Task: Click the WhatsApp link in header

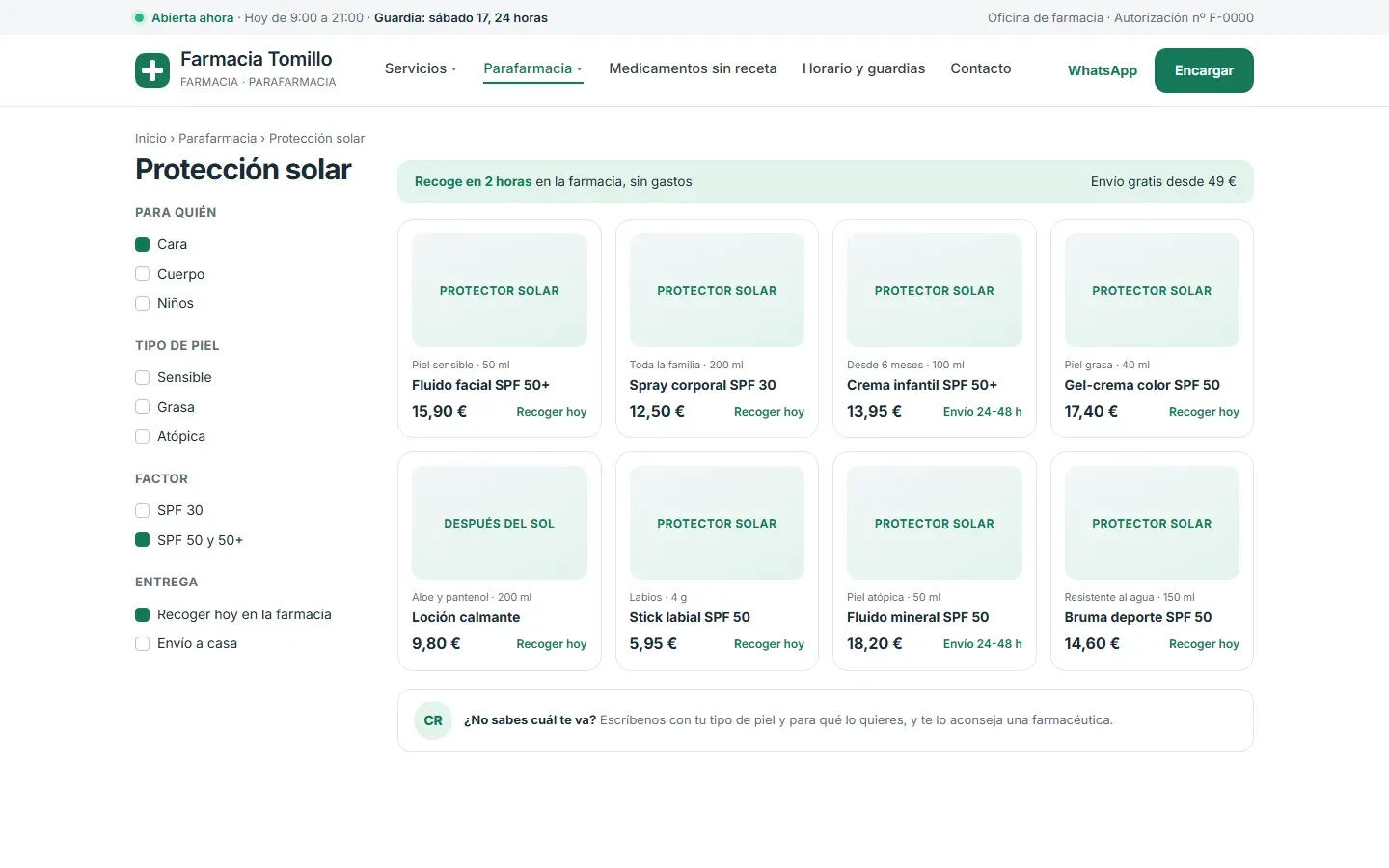Action: [1103, 70]
